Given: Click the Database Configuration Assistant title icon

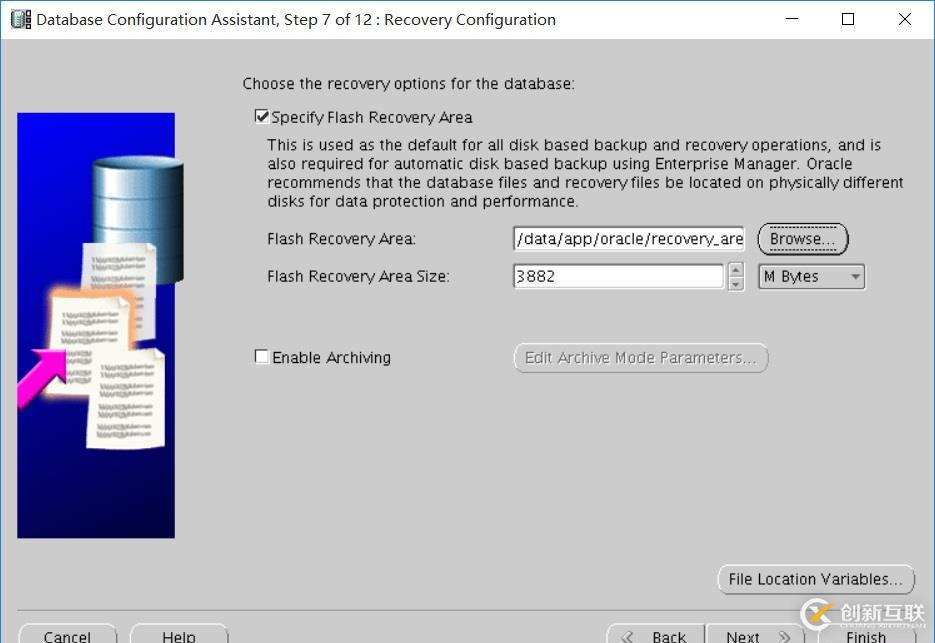Looking at the screenshot, I should click(x=21, y=19).
